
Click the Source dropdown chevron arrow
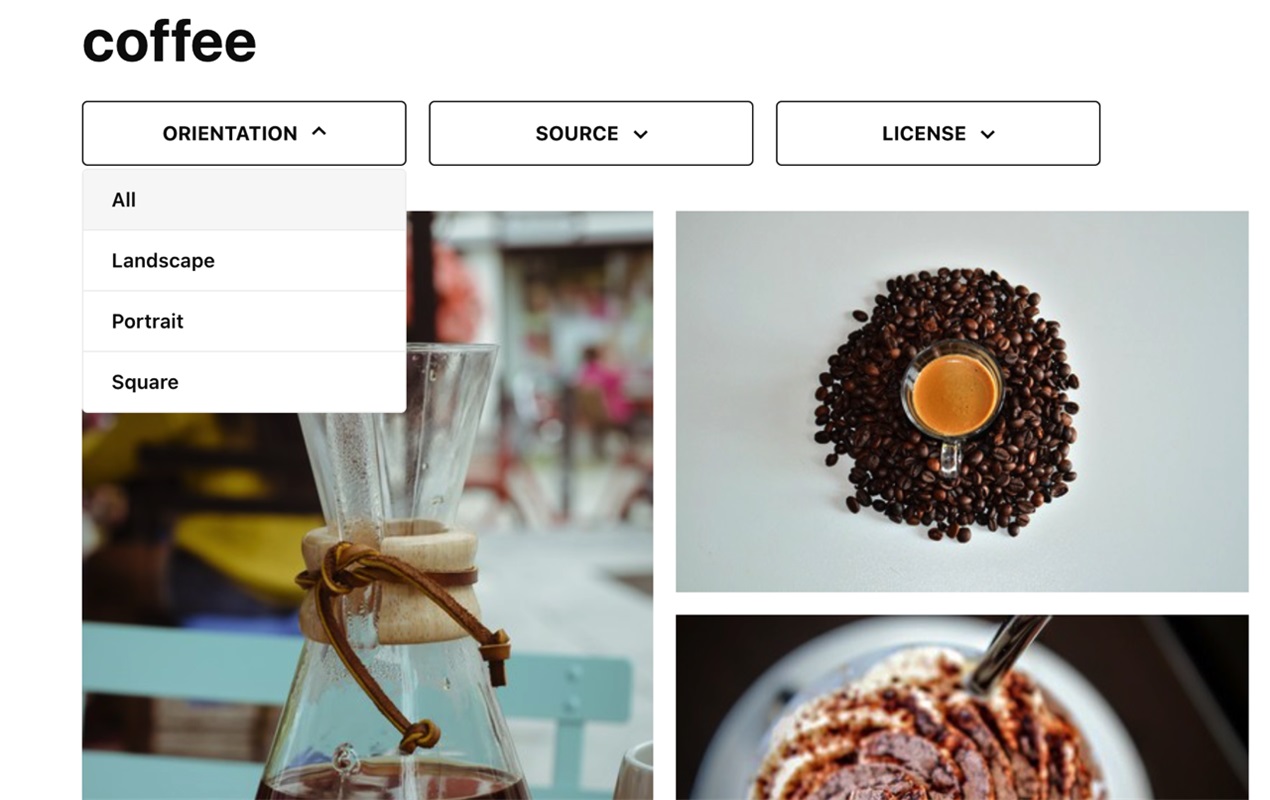coord(641,134)
